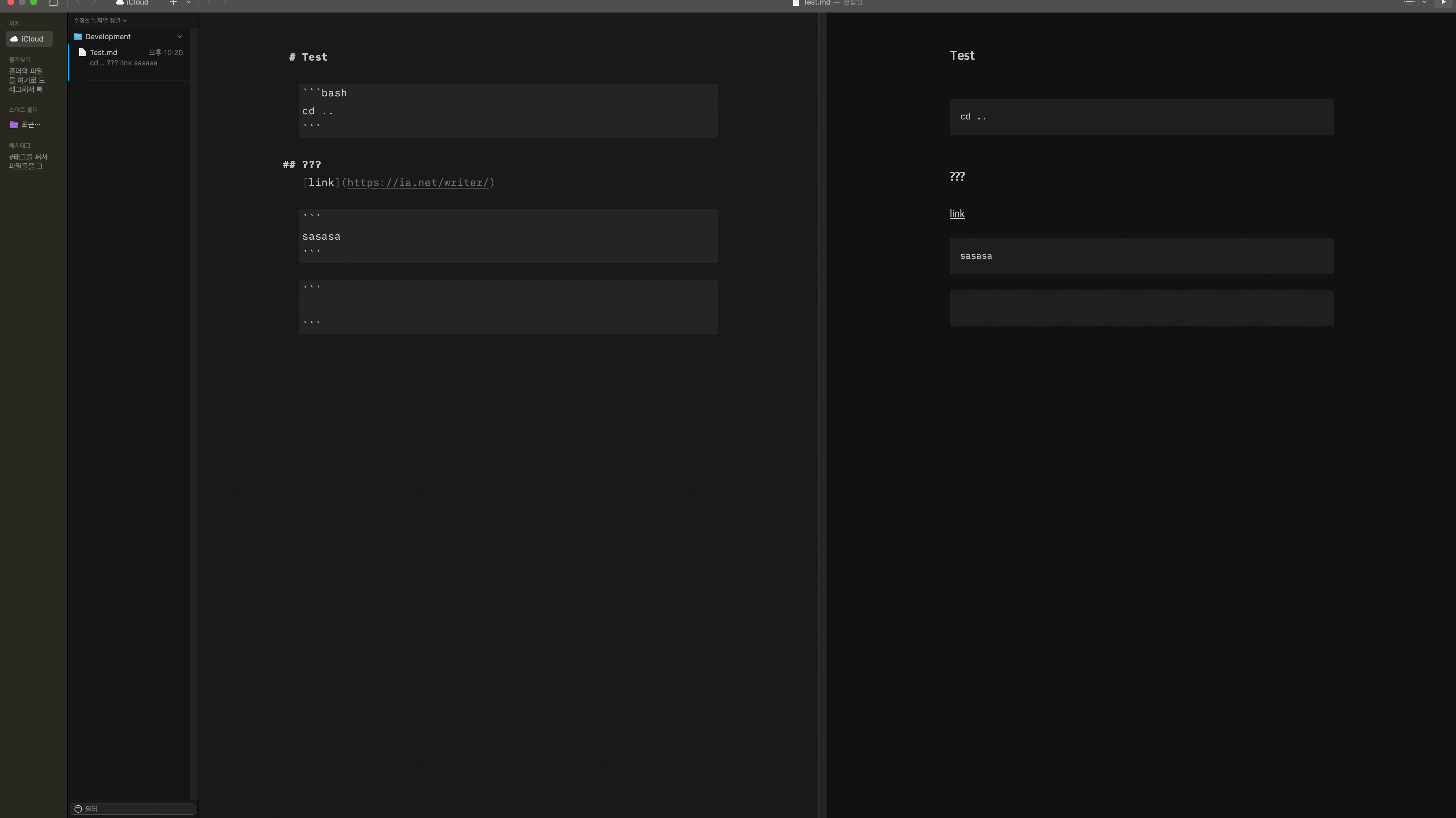Toggle the library sidebar icon
1456x818 pixels.
point(53,3)
